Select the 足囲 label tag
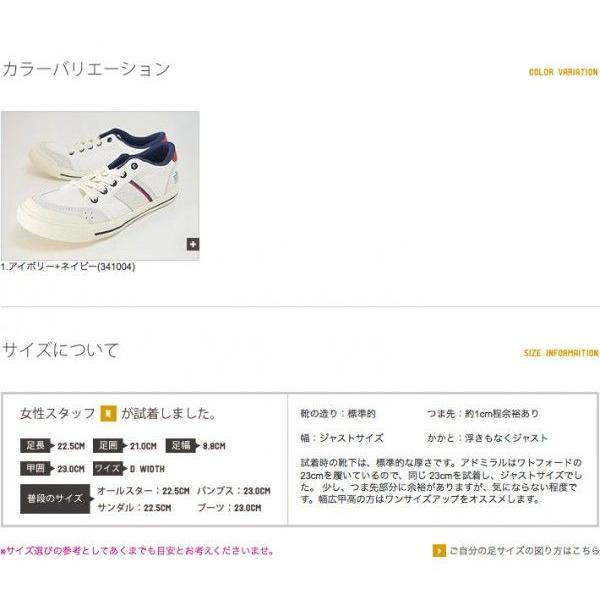 click(x=109, y=446)
